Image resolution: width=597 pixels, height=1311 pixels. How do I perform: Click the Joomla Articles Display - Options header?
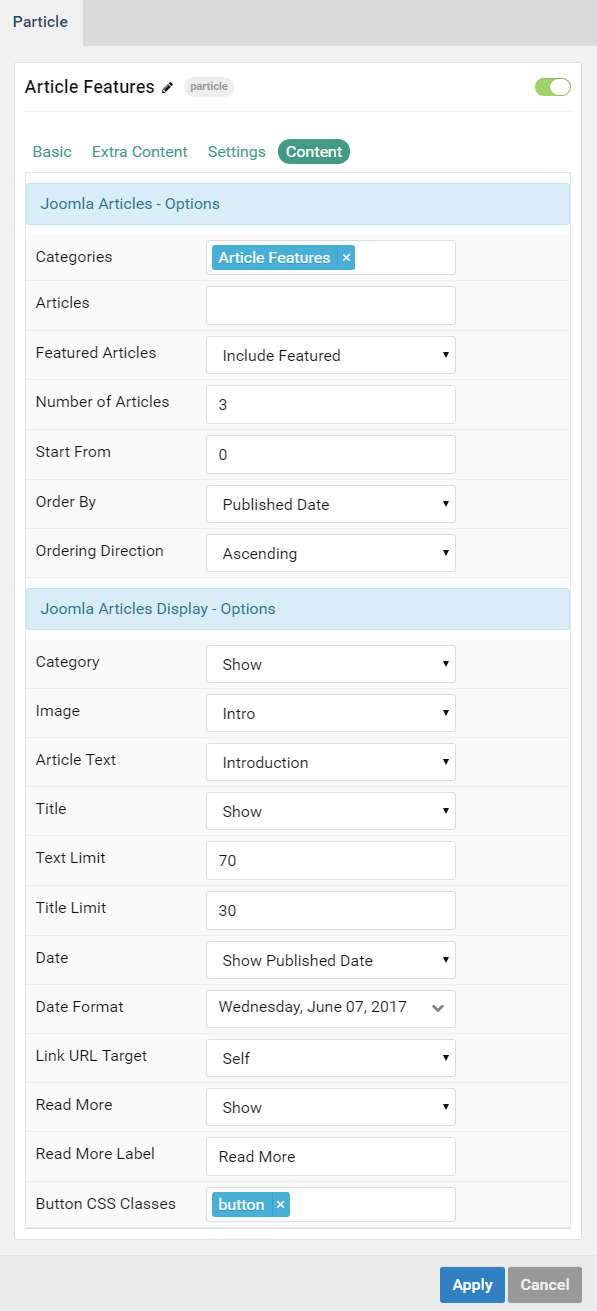(298, 609)
